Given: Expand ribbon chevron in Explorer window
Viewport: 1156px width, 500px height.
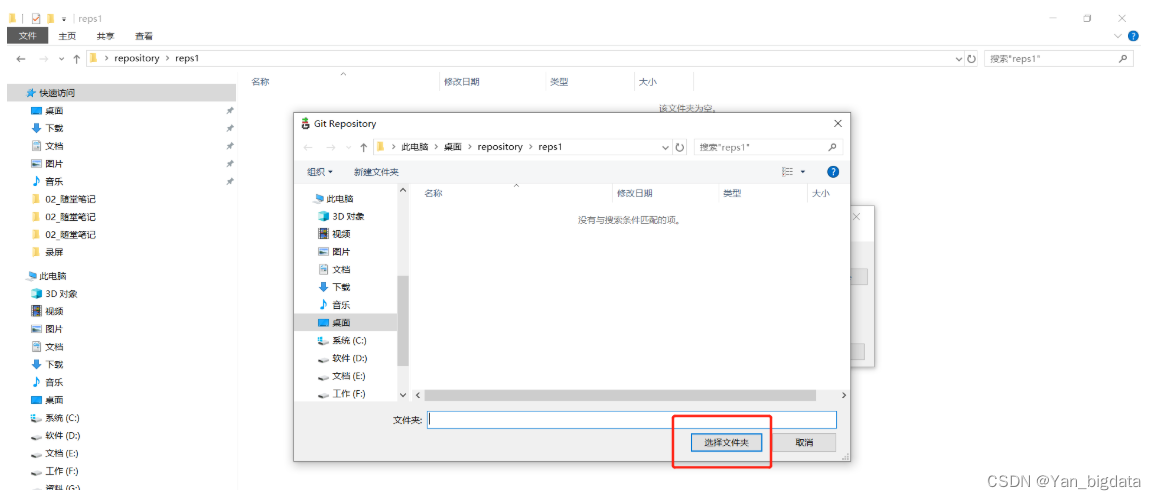Looking at the screenshot, I should [1117, 35].
